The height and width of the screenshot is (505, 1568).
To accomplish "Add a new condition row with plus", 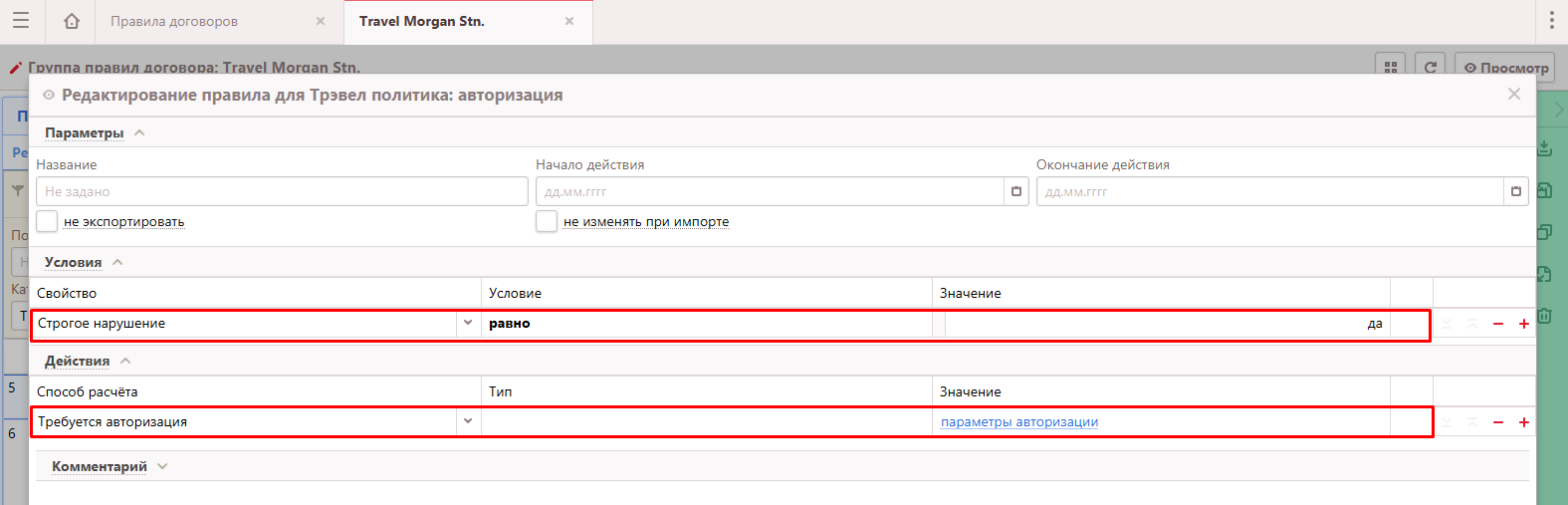I will (1524, 324).
